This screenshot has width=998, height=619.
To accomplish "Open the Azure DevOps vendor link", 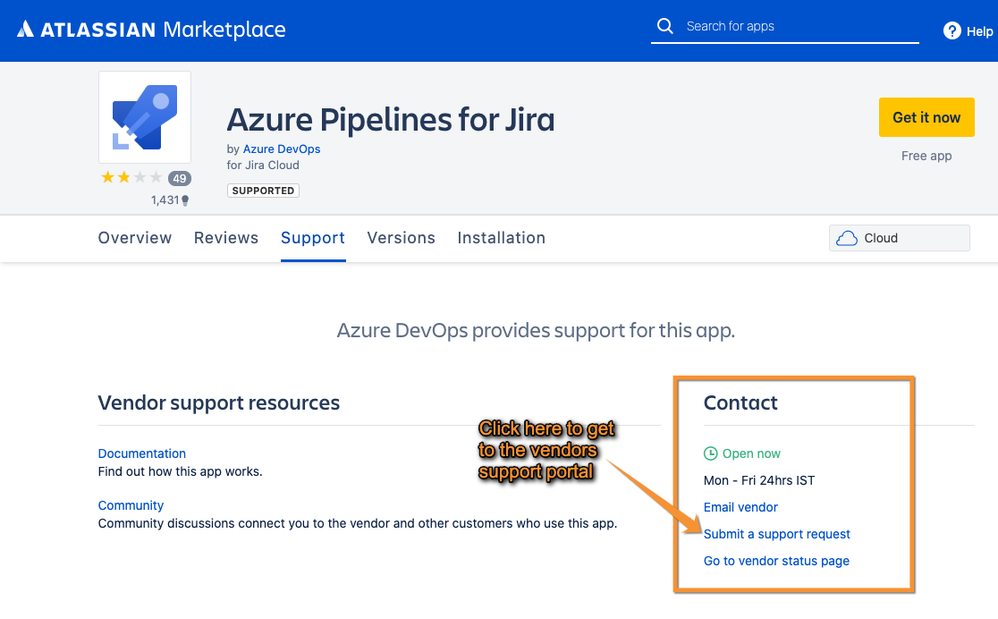I will [282, 149].
